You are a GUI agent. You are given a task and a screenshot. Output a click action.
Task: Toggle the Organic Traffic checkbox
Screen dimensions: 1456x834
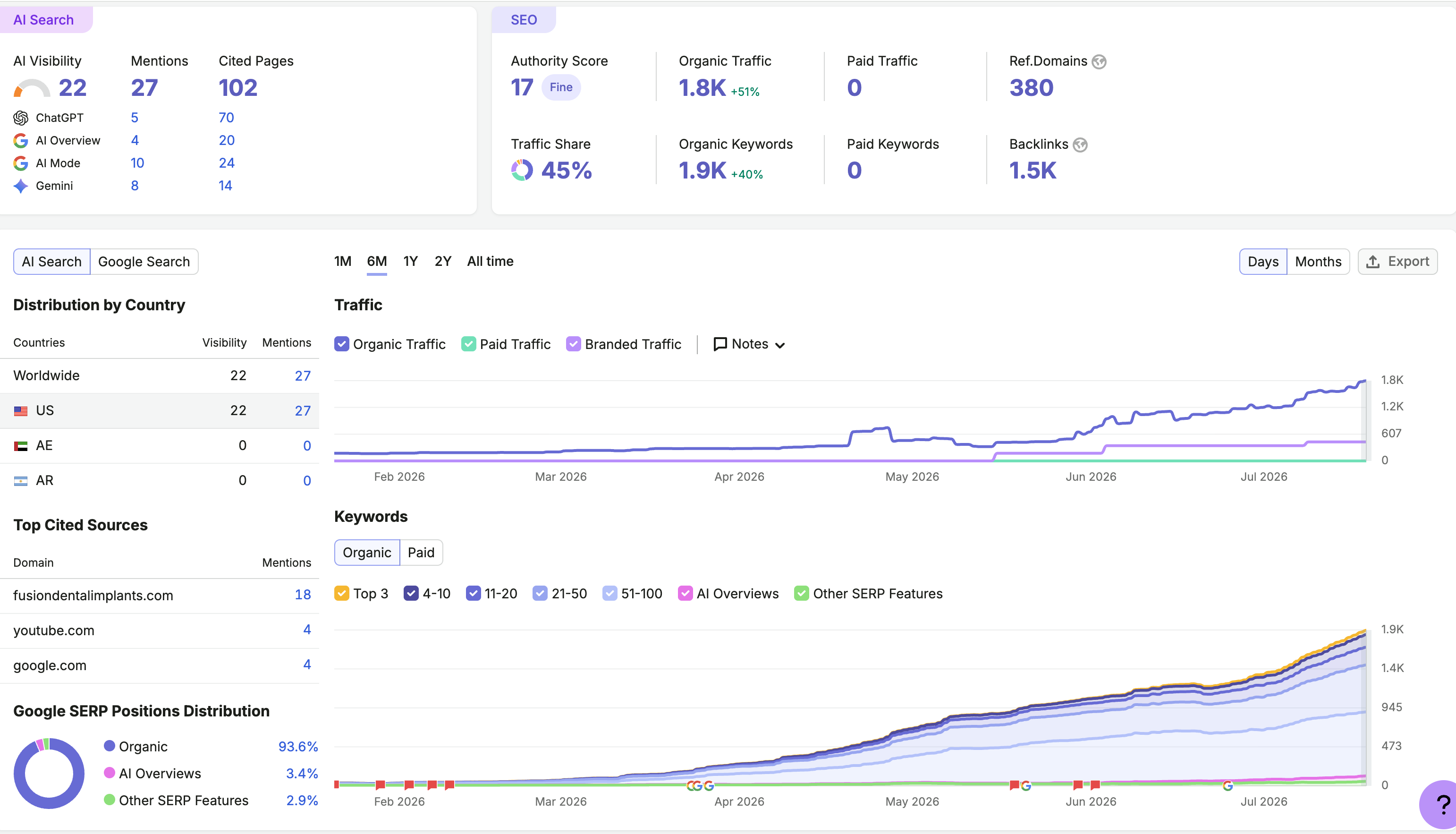[x=341, y=344]
